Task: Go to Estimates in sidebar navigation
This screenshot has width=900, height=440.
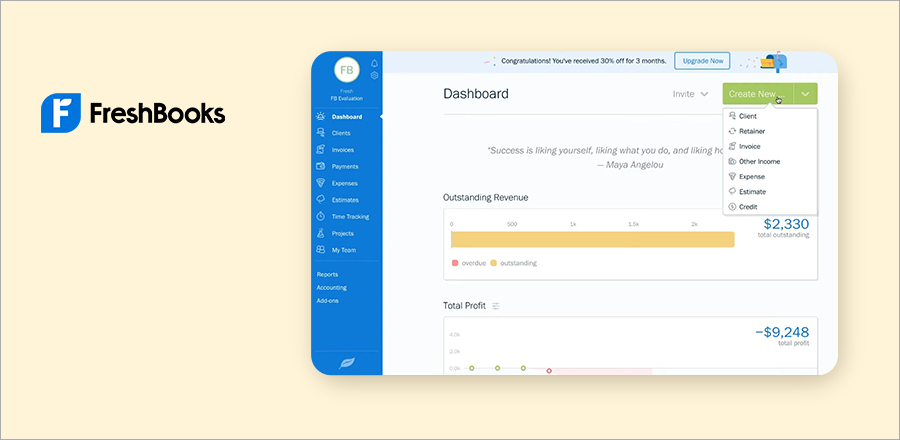Action: coord(345,200)
